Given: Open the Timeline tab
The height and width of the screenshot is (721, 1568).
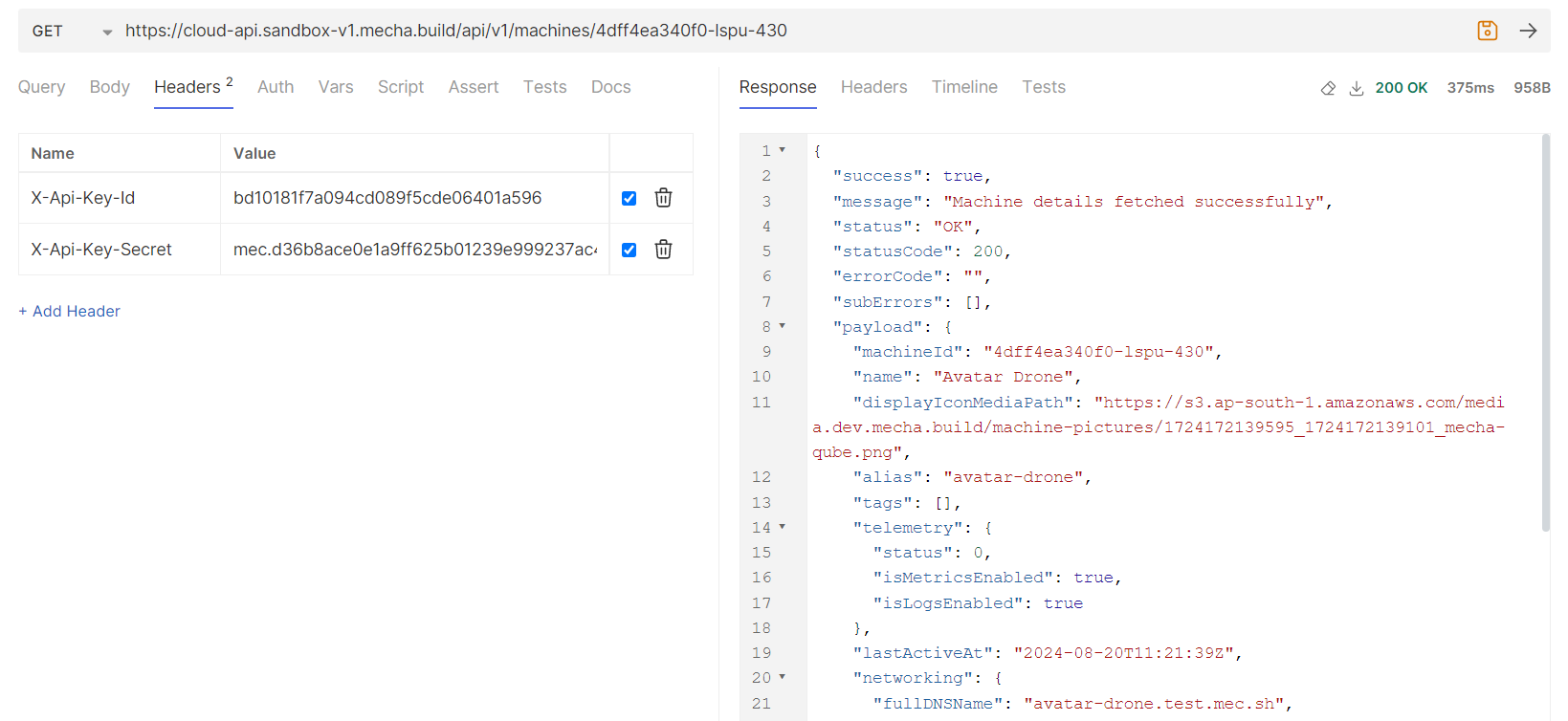Looking at the screenshot, I should pyautogui.click(x=964, y=87).
